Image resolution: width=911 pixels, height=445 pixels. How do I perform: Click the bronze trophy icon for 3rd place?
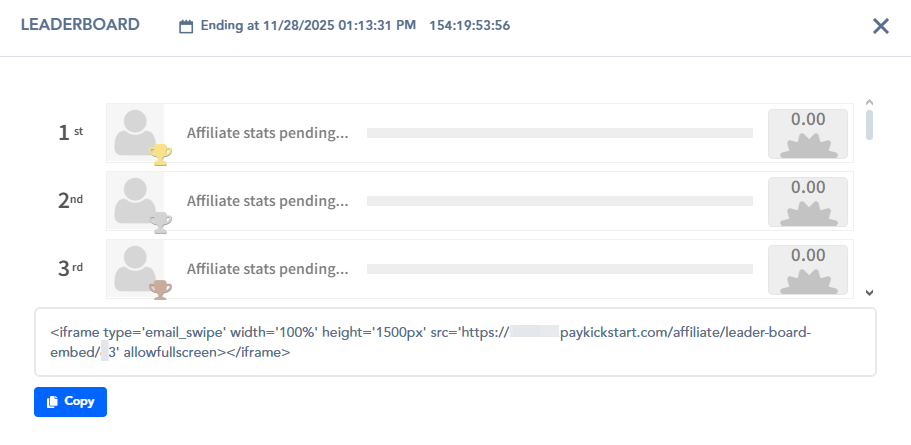click(x=160, y=290)
